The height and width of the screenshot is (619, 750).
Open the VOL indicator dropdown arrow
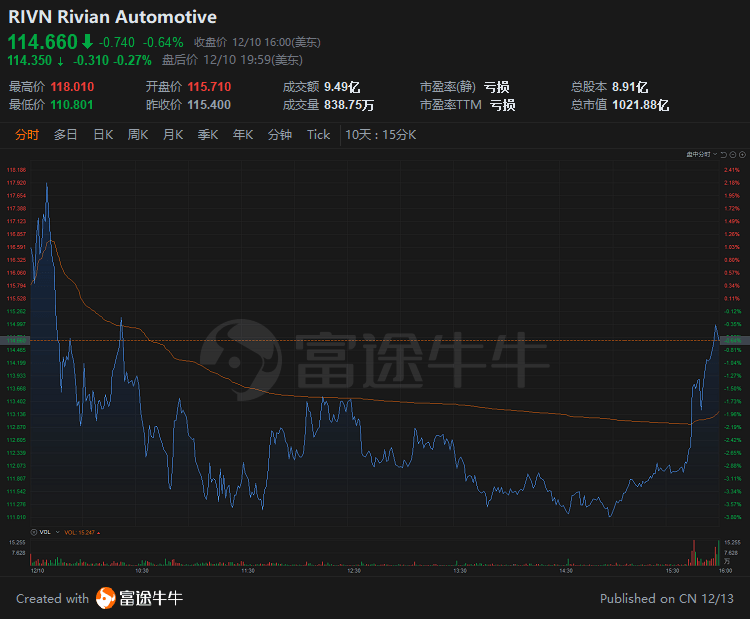57,532
